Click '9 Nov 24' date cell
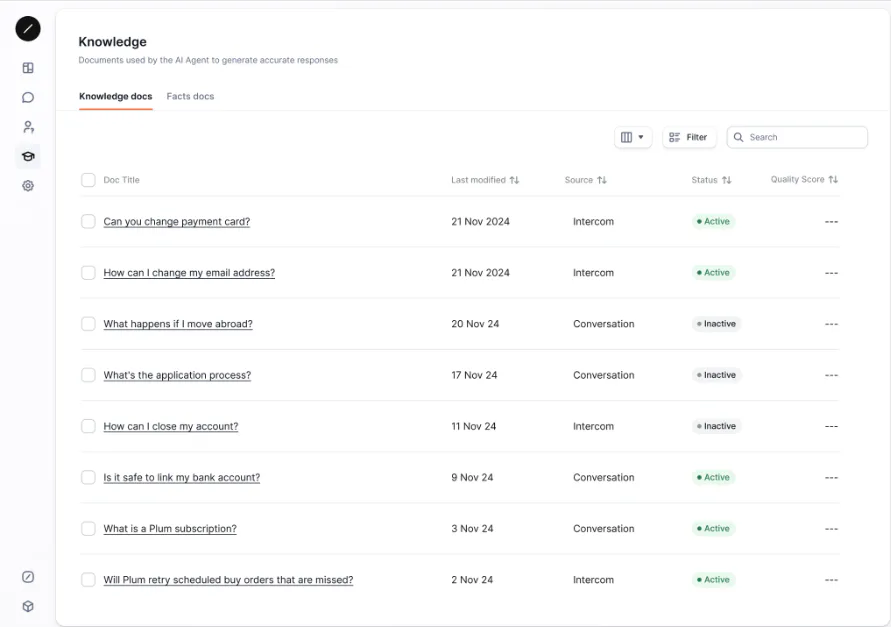891x627 pixels. 472,477
